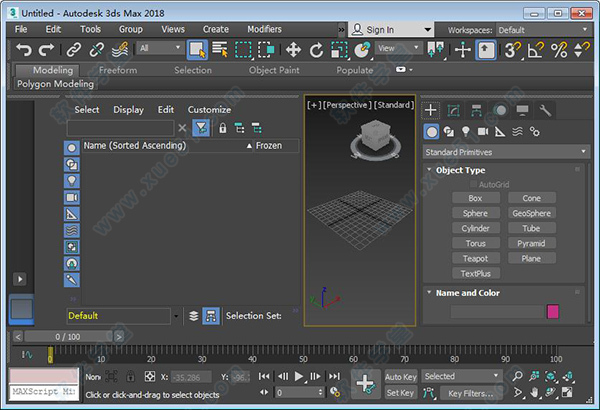Toggle Window/Crossing selection icon
The width and height of the screenshot is (600, 410).
(266, 50)
